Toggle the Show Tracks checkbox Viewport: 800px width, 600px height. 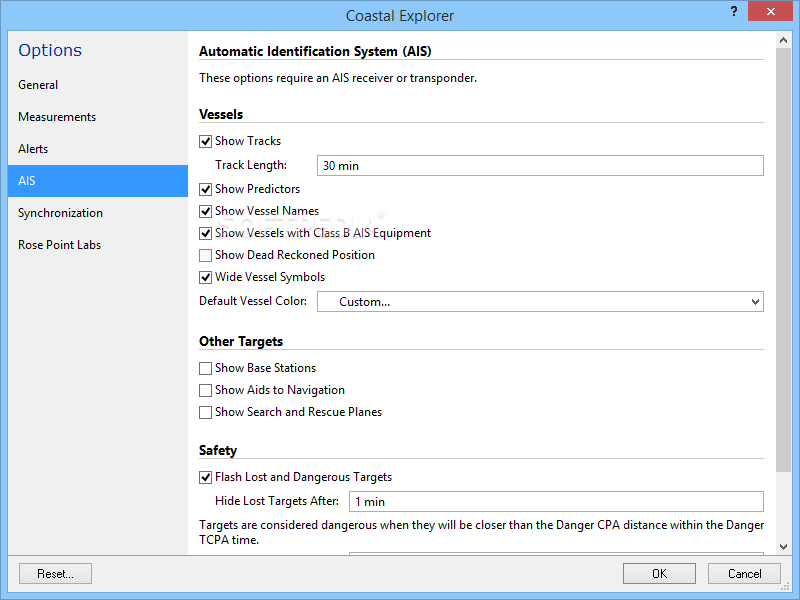206,141
